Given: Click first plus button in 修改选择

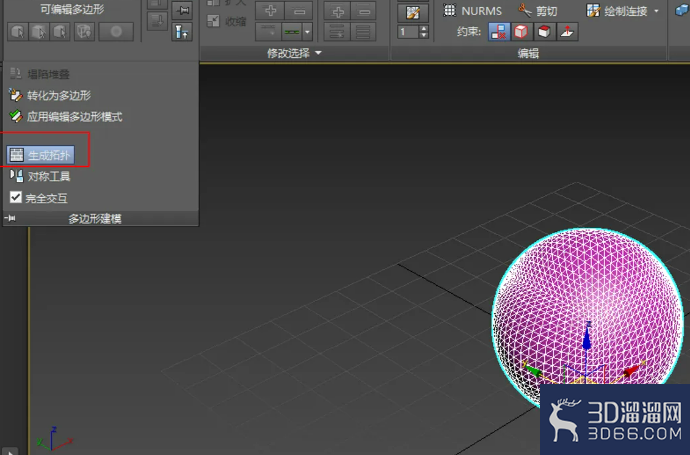Looking at the screenshot, I should pos(270,11).
